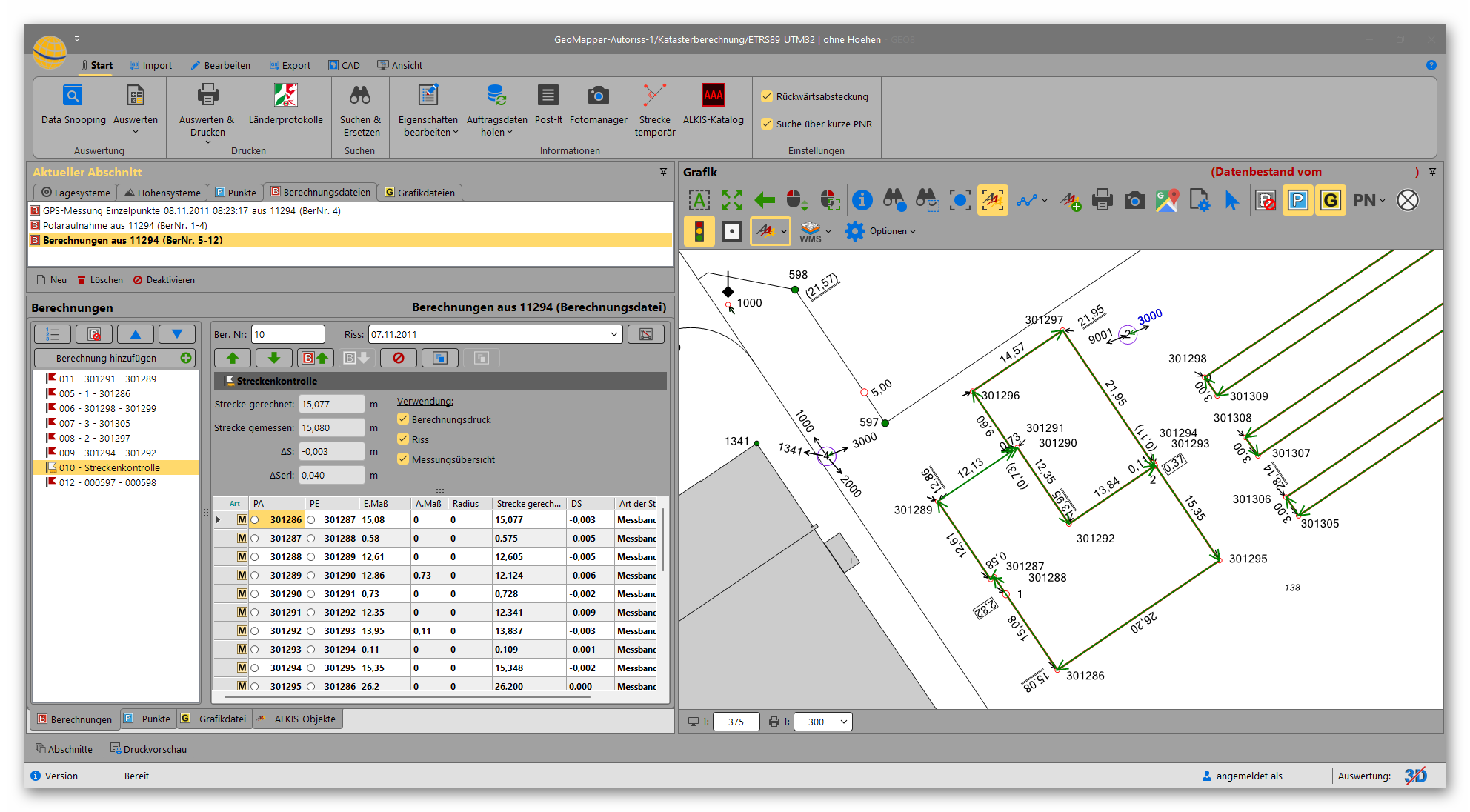1470x812 pixels.
Task: Click the Grafik toolbar printer icon
Action: [x=1102, y=200]
